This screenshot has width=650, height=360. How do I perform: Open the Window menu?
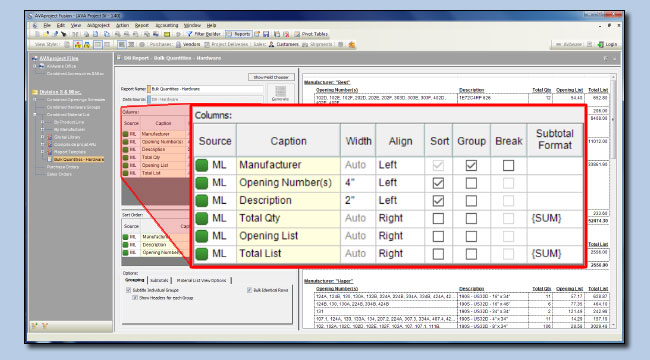(192, 25)
